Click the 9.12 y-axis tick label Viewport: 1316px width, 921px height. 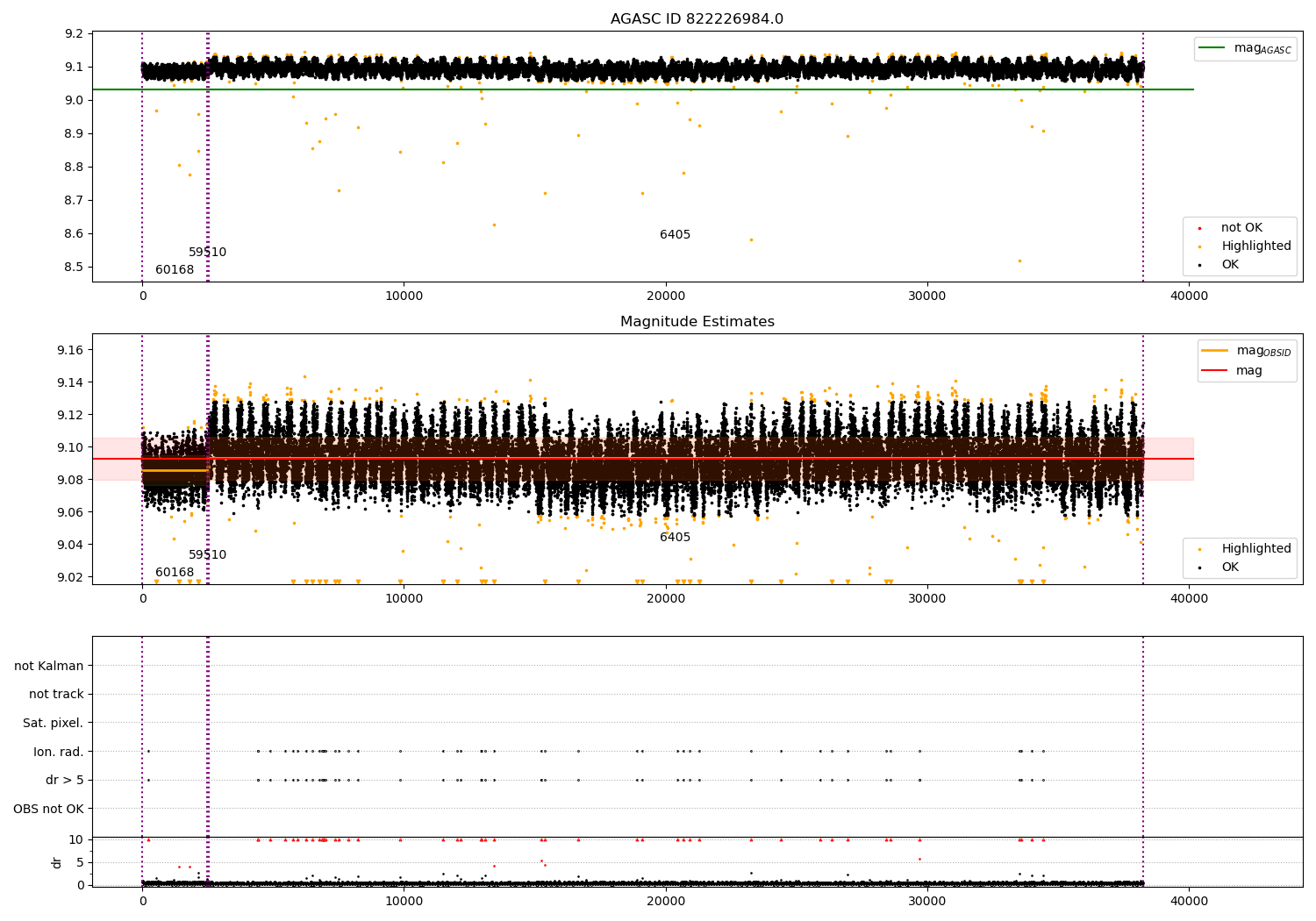(x=71, y=416)
